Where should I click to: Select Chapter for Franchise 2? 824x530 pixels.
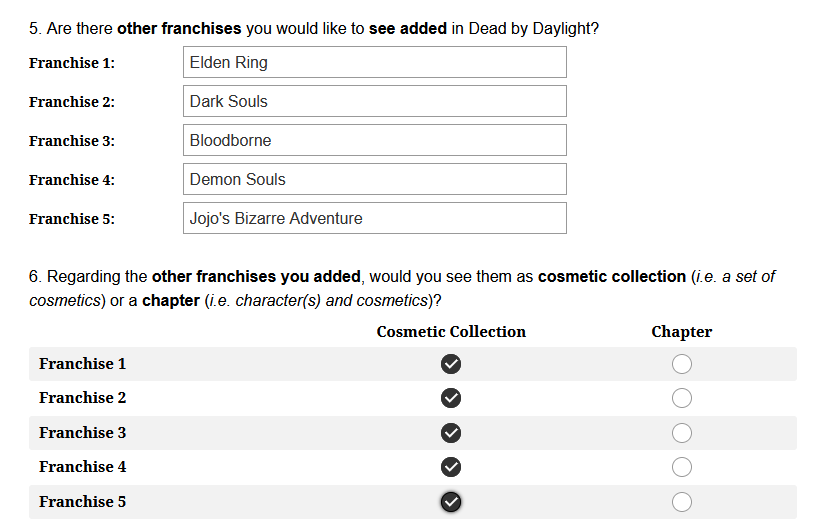681,398
